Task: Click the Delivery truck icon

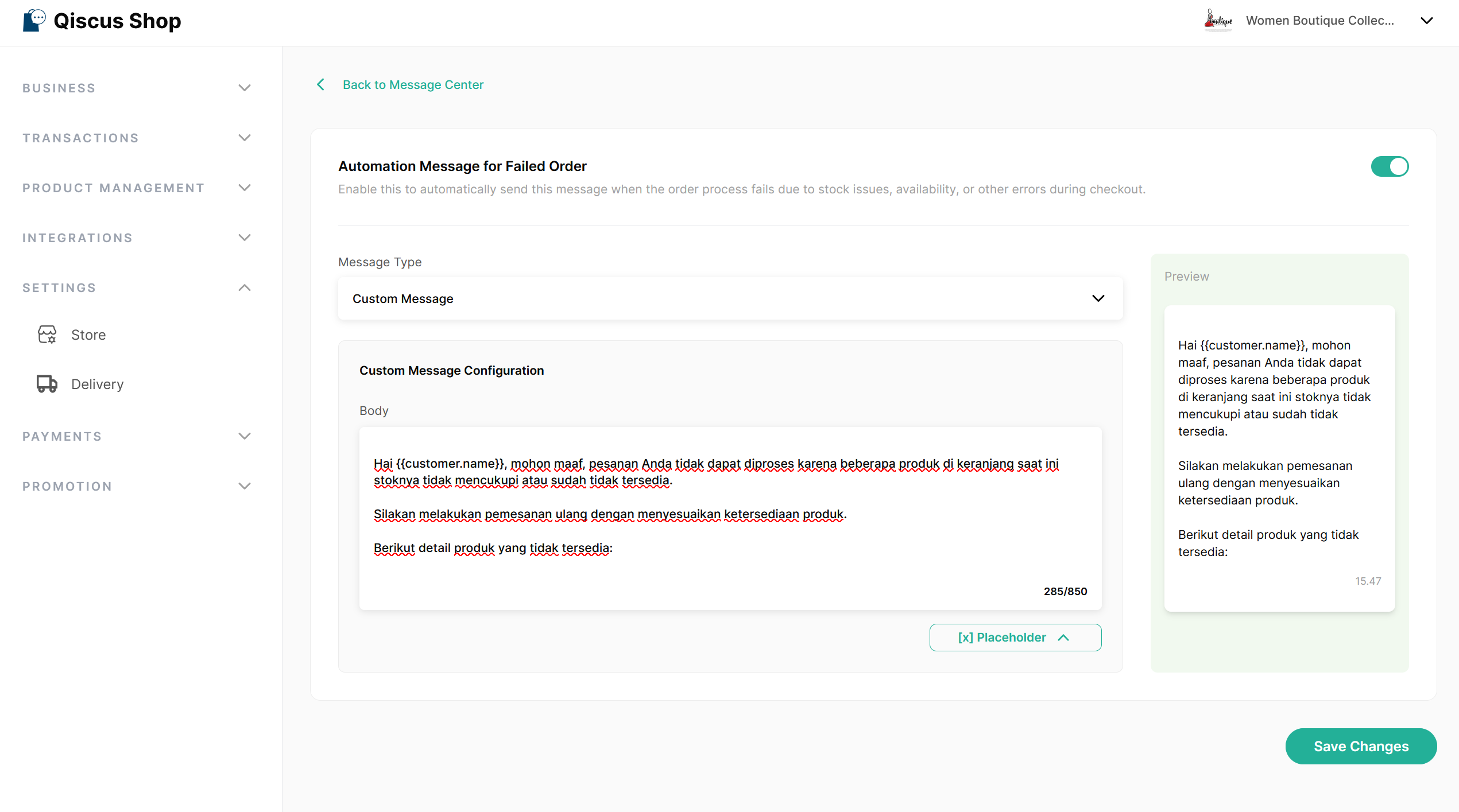Action: point(47,384)
